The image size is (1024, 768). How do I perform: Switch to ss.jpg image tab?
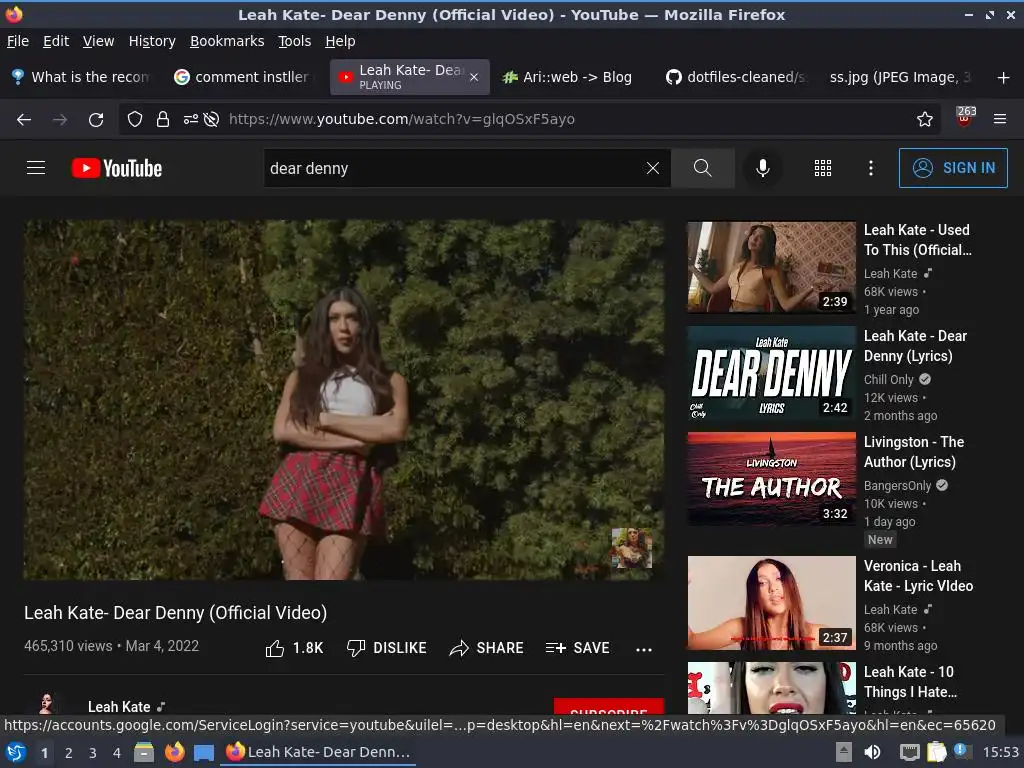[900, 77]
